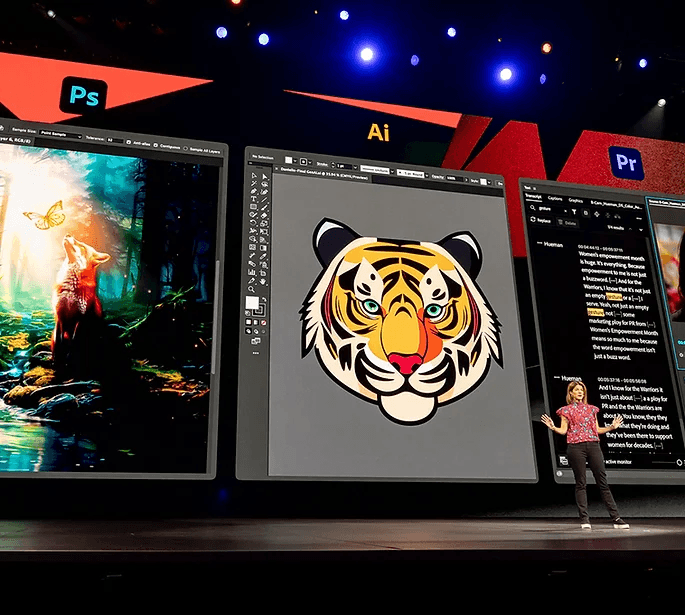Click the Stroke swatch in Illustrator toolbar
Image resolution: width=685 pixels, height=615 pixels.
coord(259,311)
